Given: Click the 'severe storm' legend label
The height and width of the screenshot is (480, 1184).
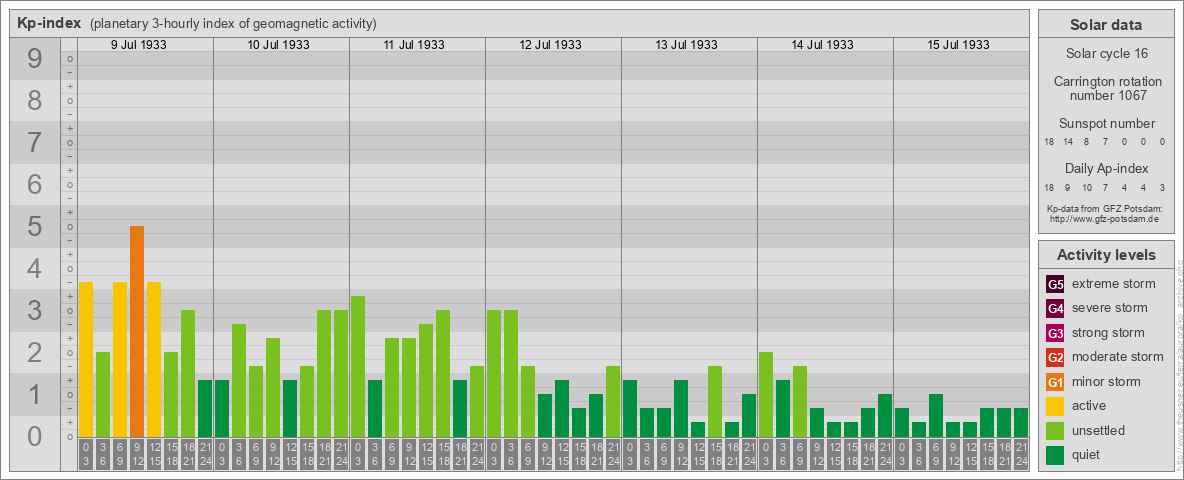Looking at the screenshot, I should click(1110, 308).
